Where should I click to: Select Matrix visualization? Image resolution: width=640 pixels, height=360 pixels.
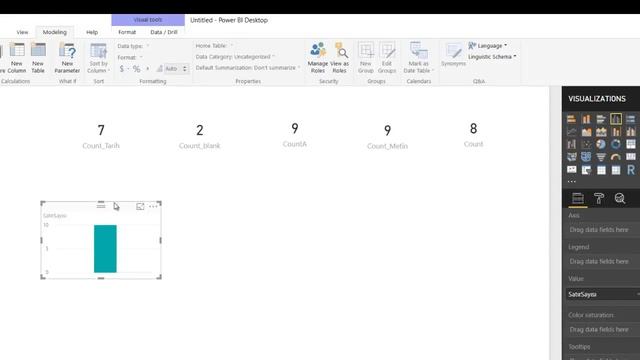pos(616,170)
